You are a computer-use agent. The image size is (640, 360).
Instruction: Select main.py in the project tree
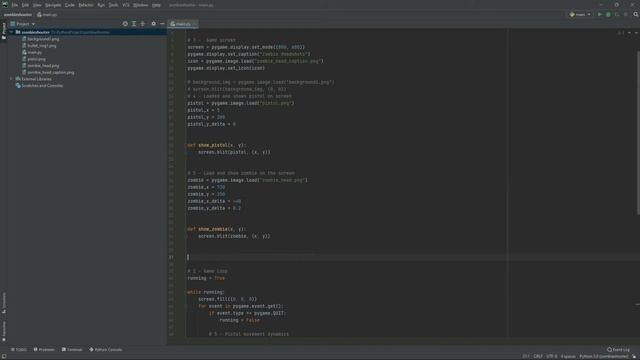click(35, 53)
